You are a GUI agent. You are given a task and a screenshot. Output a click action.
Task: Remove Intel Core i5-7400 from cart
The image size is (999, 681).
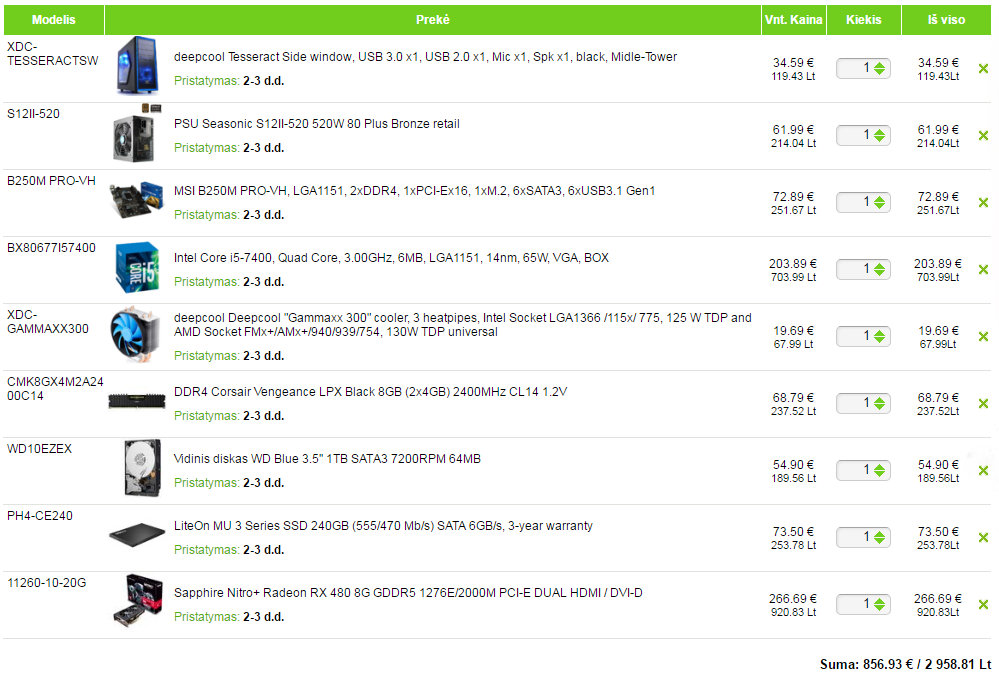coord(983,269)
